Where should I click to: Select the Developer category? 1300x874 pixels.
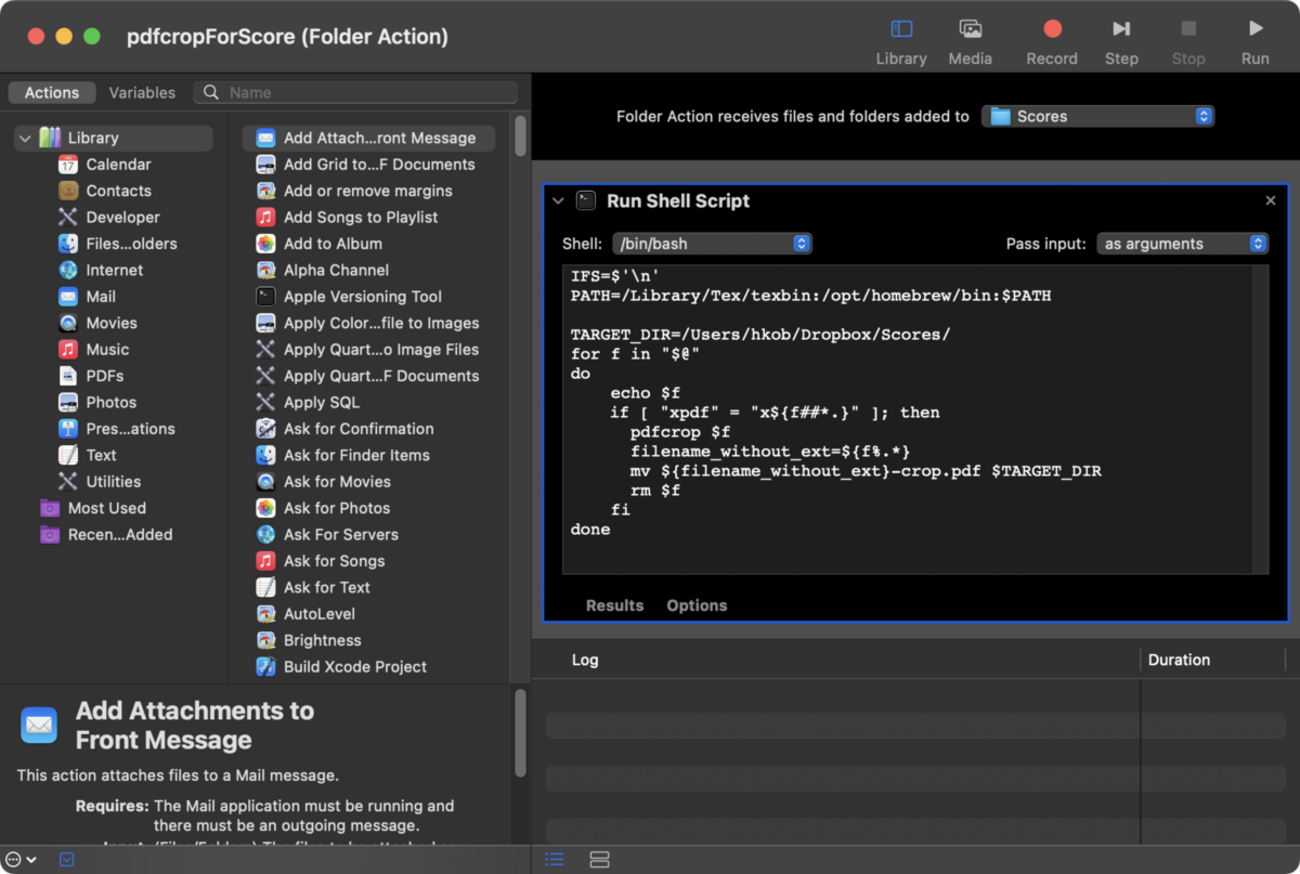[122, 217]
